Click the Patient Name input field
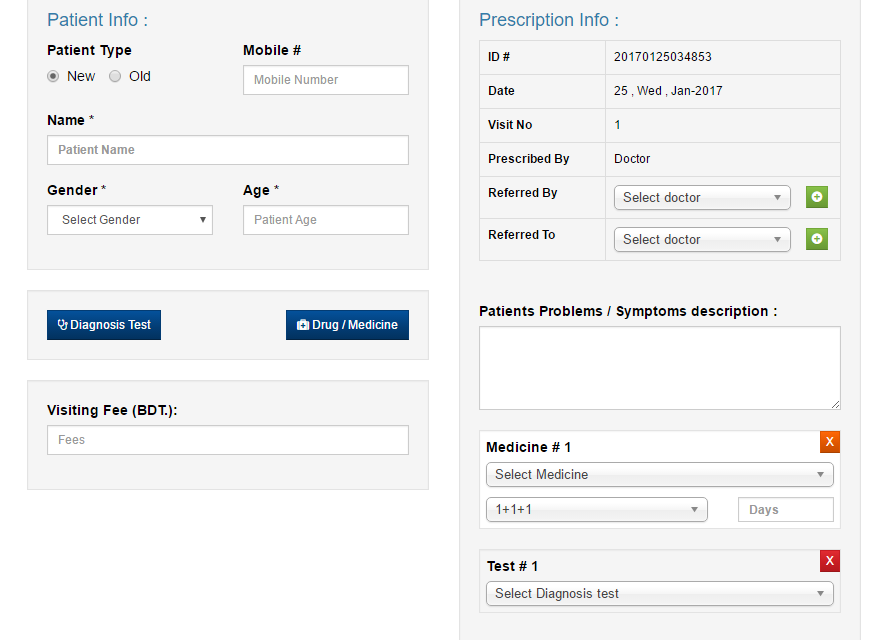Viewport: 878px width, 640px height. point(227,149)
